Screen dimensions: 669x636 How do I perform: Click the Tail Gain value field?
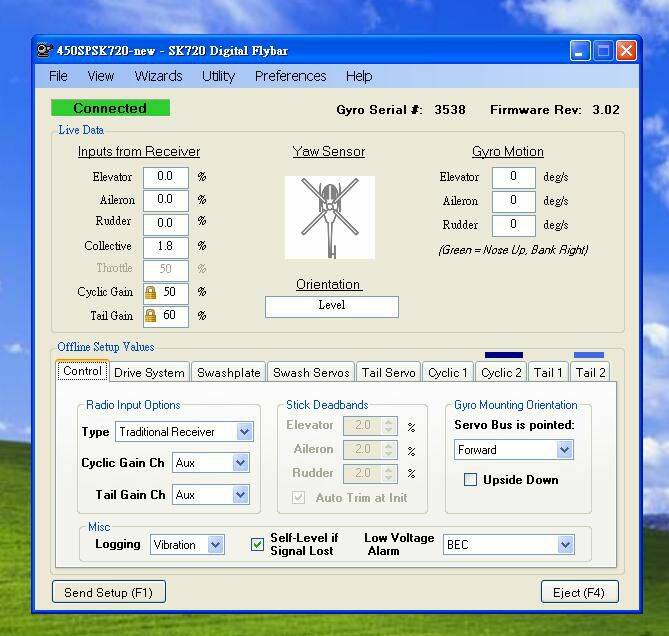[166, 316]
